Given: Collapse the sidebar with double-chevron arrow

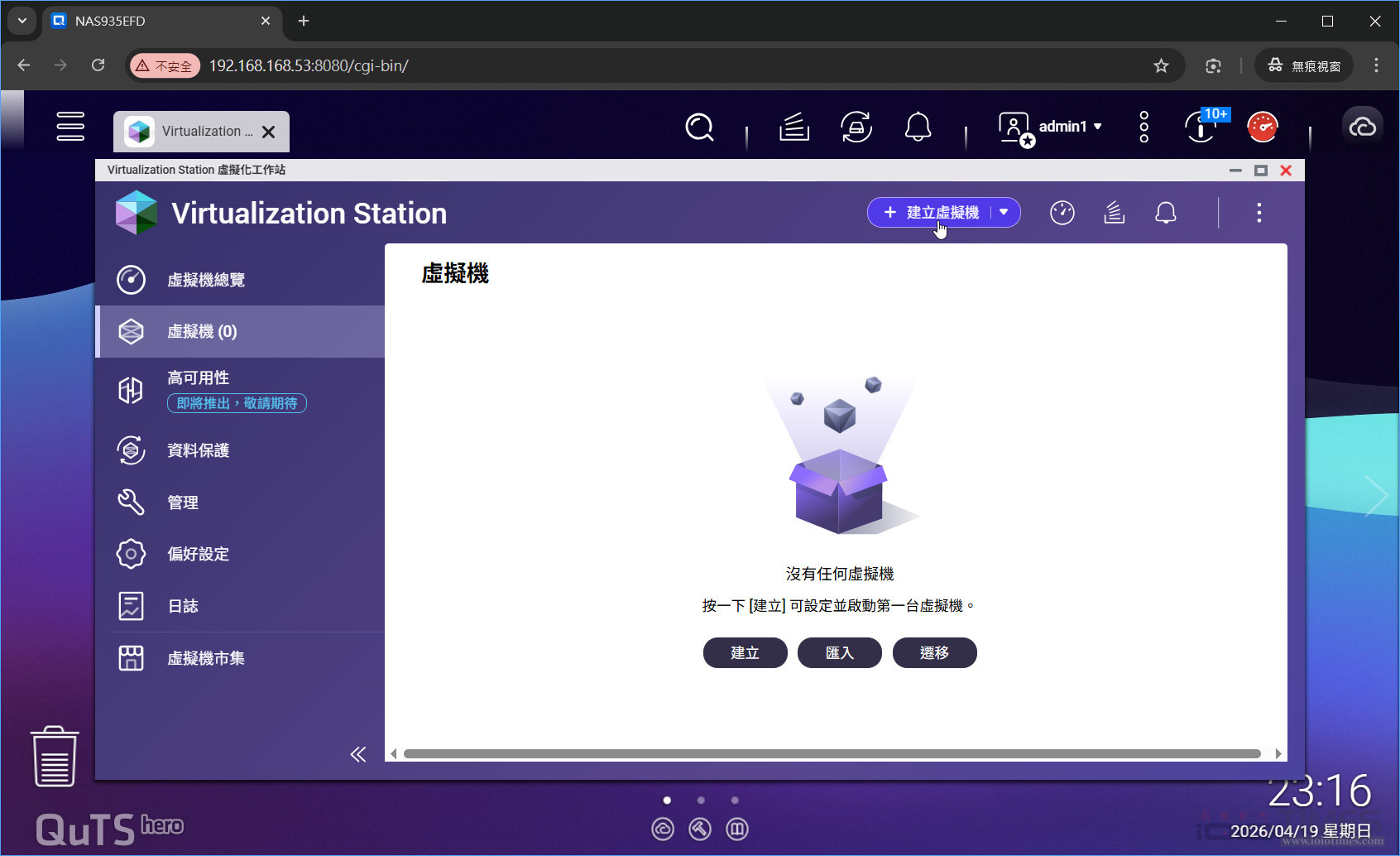Looking at the screenshot, I should [358, 754].
